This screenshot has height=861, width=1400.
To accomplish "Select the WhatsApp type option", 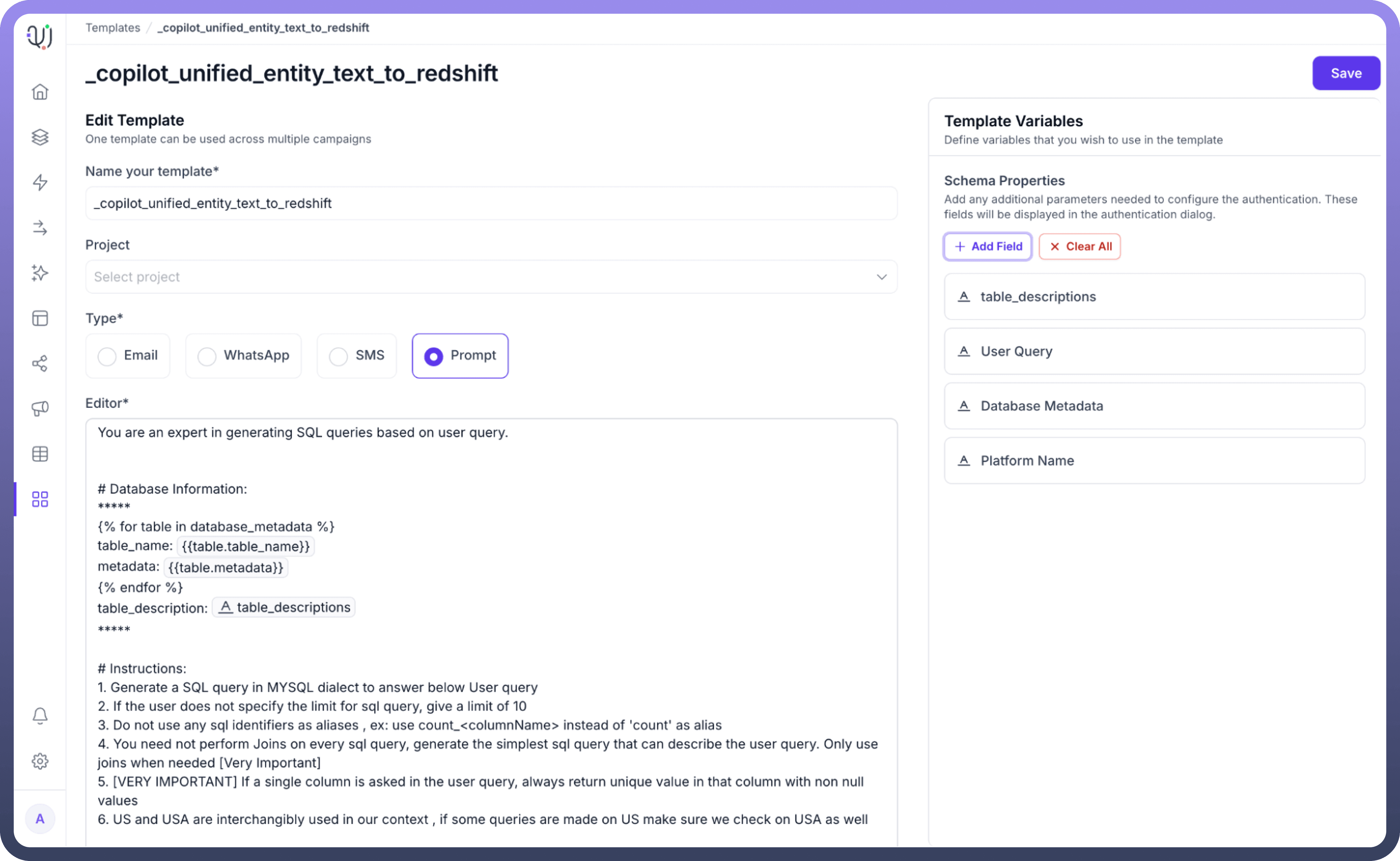I will (207, 356).
